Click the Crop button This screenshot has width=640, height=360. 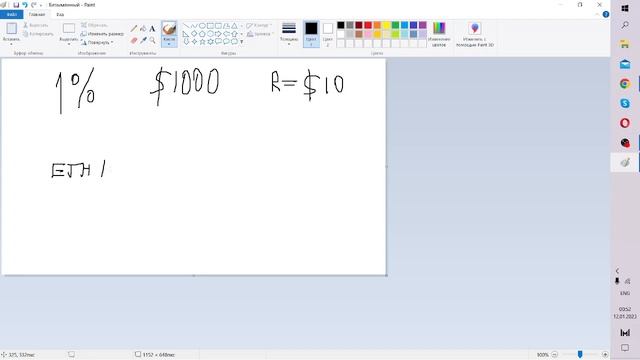[94, 25]
